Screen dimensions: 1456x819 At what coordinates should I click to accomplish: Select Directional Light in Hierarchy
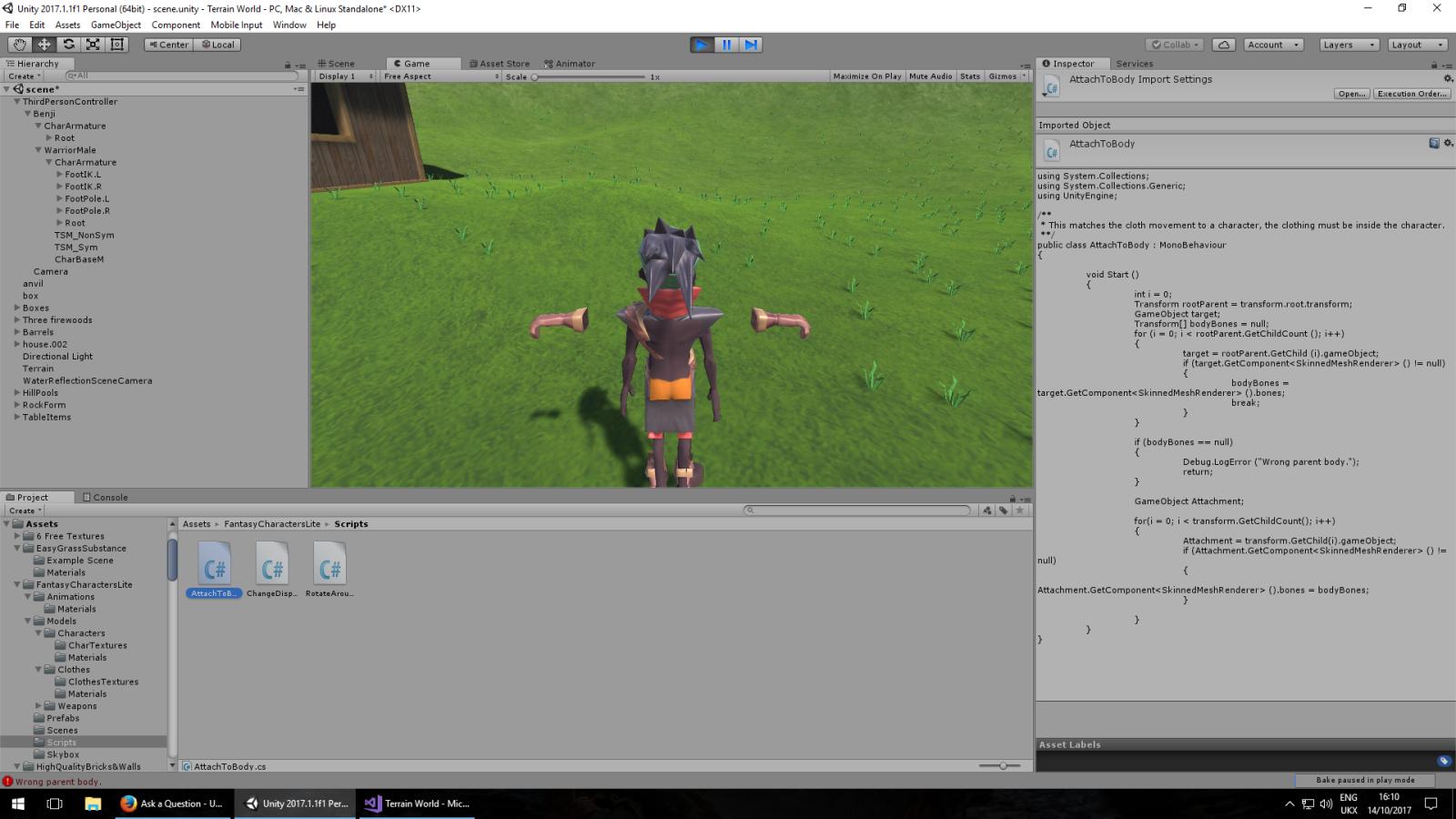(57, 357)
